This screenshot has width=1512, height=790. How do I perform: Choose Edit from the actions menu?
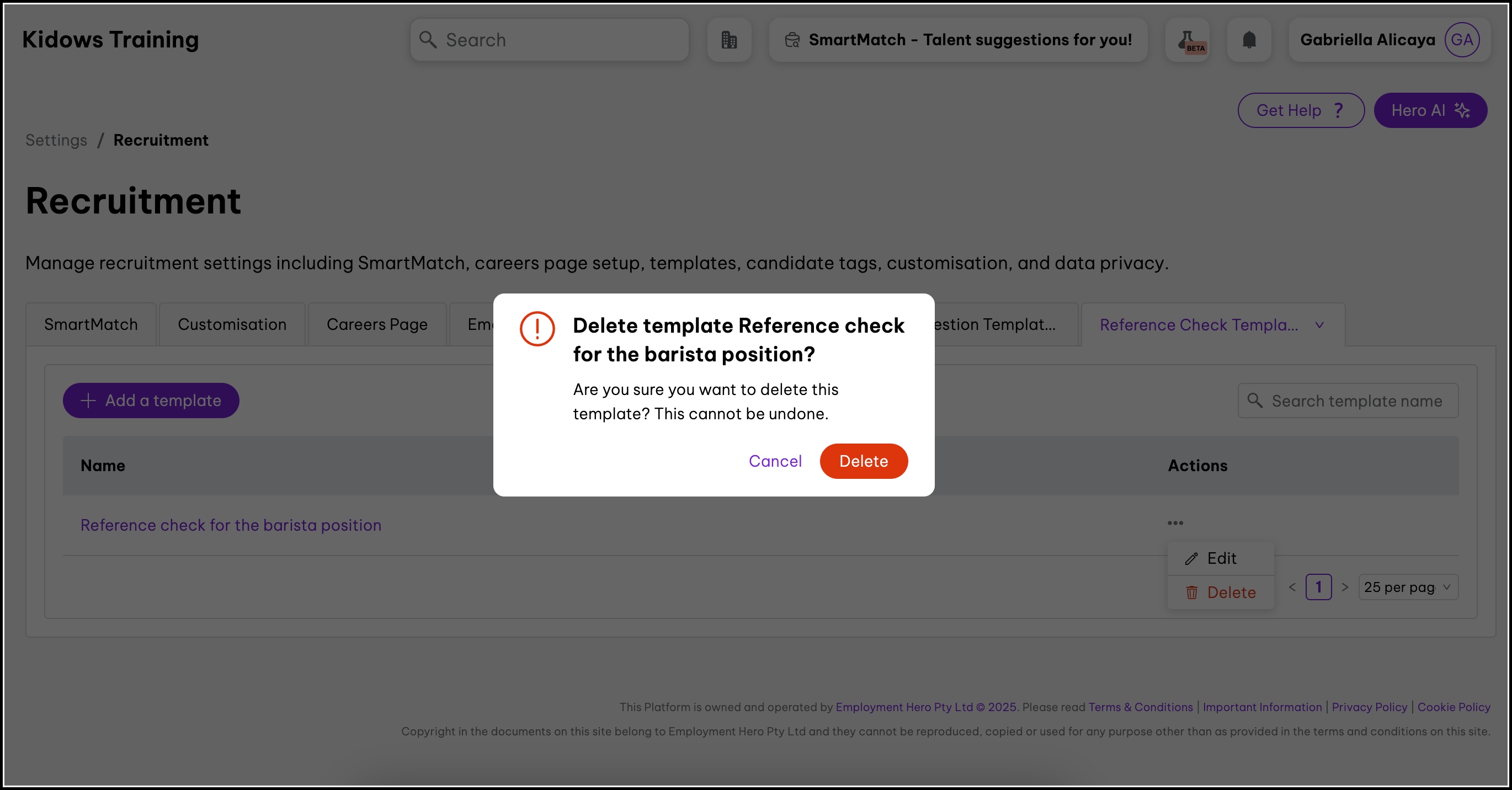tap(1221, 558)
